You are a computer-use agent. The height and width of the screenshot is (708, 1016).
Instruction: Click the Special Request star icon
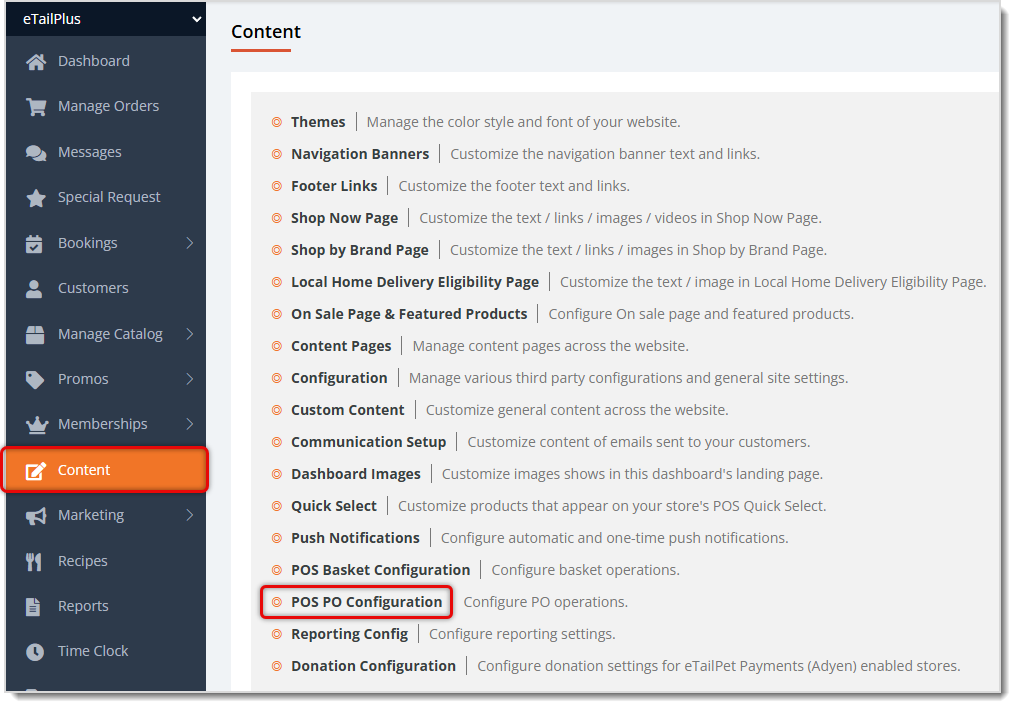[36, 198]
